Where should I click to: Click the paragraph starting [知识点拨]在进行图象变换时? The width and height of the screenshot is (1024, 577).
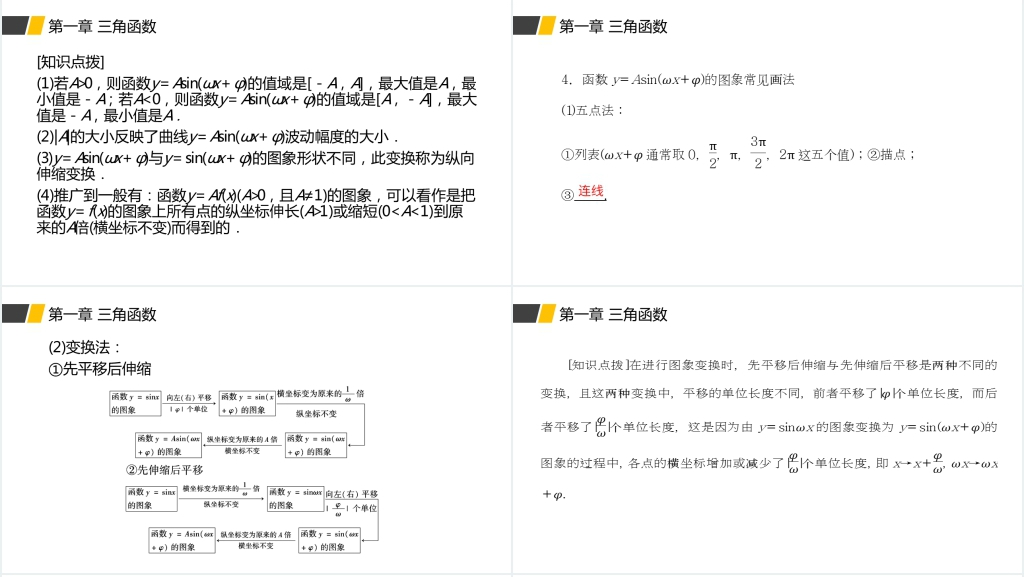[769, 428]
